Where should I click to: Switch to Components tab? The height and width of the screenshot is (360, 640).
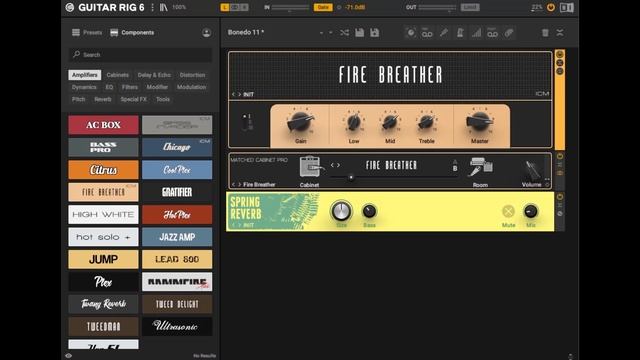132,33
